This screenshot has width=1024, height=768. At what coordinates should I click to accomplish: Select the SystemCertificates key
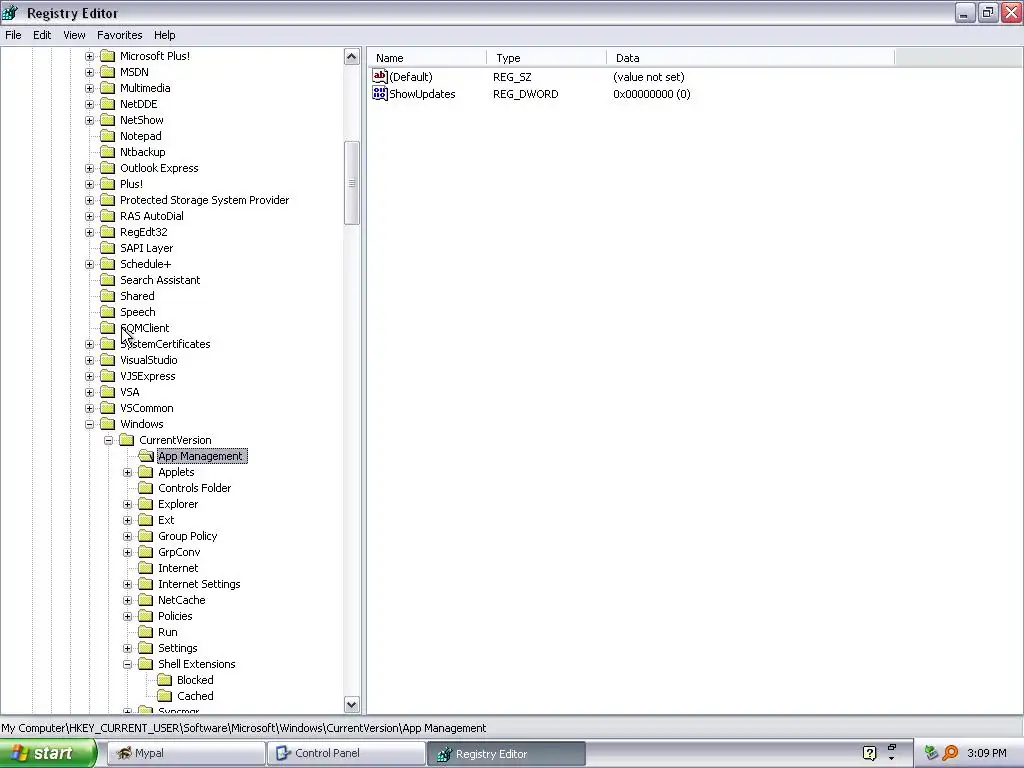(165, 344)
